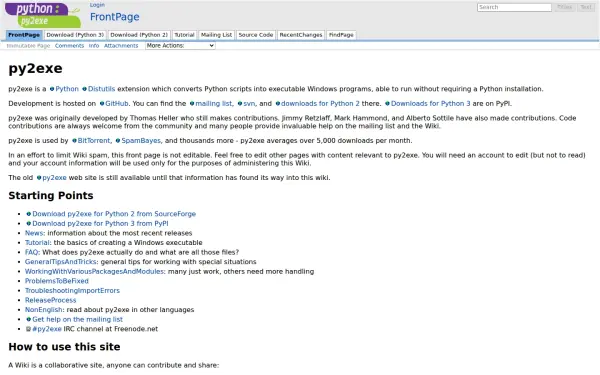Open Download py2exe for Python 3 from PyPI
600x375 pixels.
coord(100,223)
